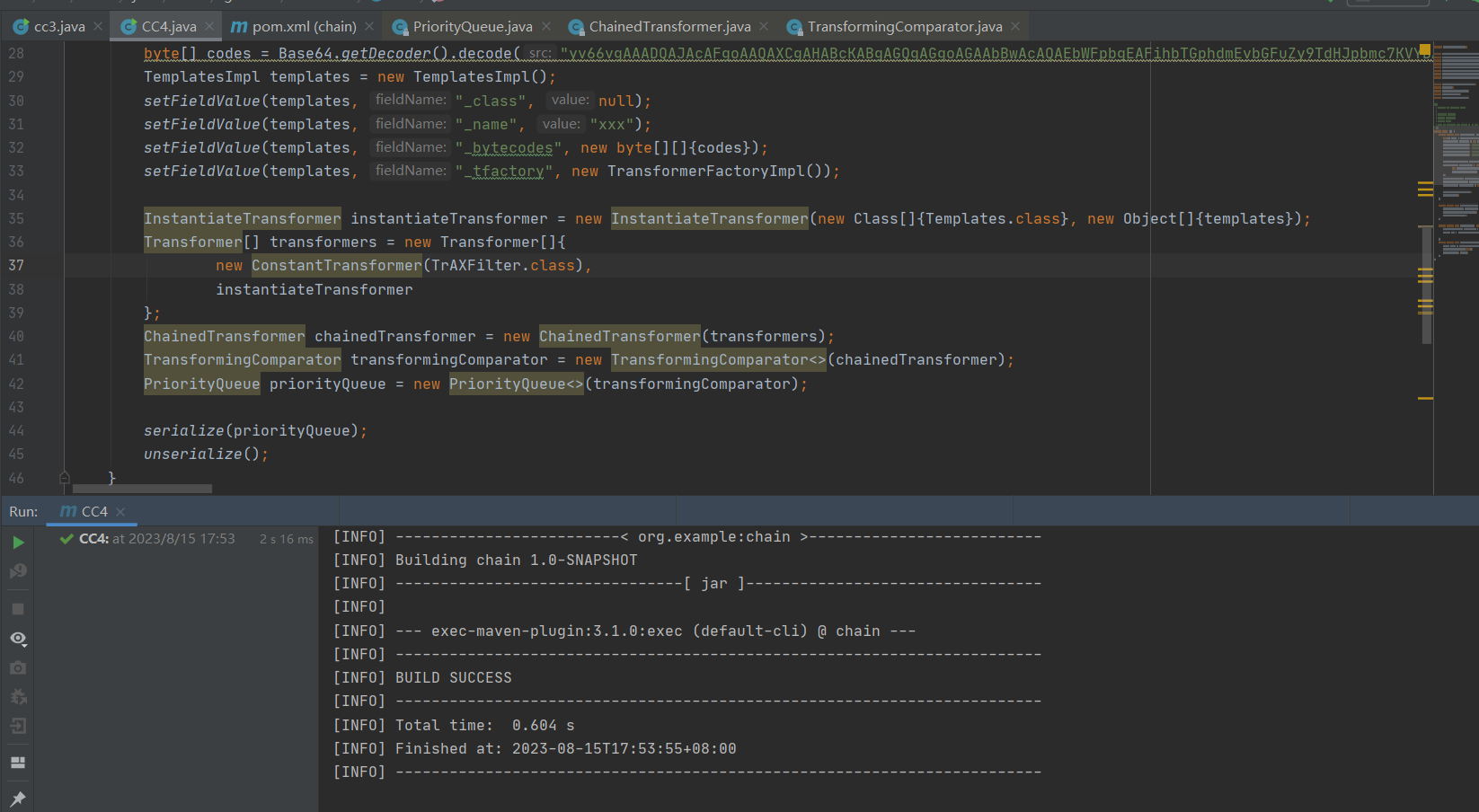Click the serialize(priorityQueue) call
This screenshot has width=1479, height=812.
[256, 430]
